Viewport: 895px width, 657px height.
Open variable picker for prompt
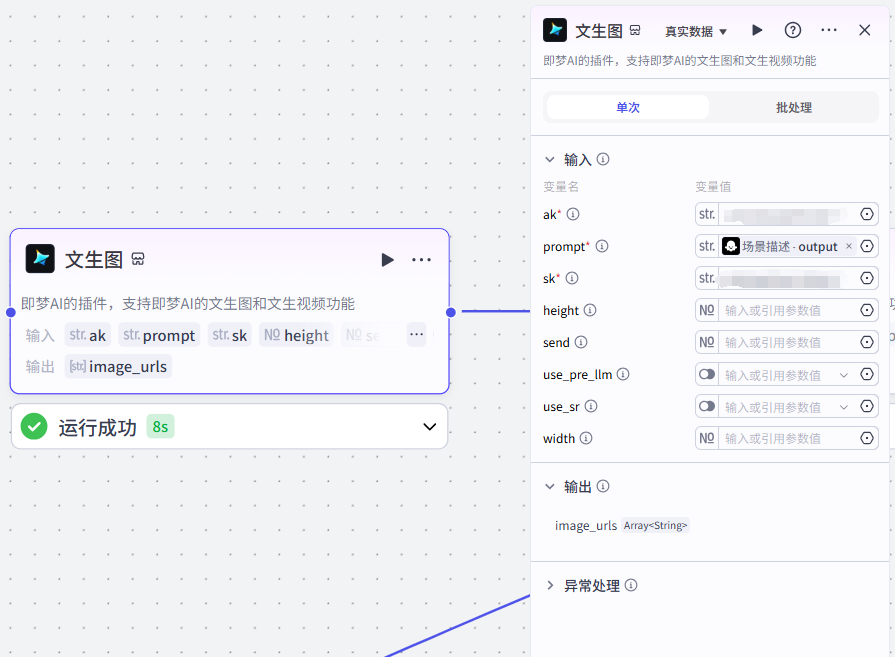(x=866, y=246)
